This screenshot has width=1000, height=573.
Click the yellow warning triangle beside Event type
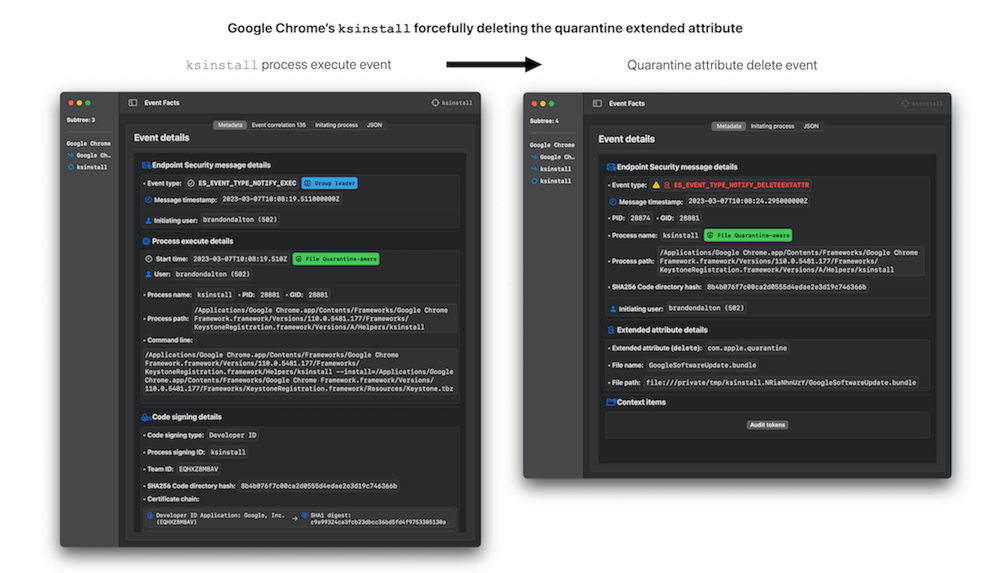(x=656, y=185)
